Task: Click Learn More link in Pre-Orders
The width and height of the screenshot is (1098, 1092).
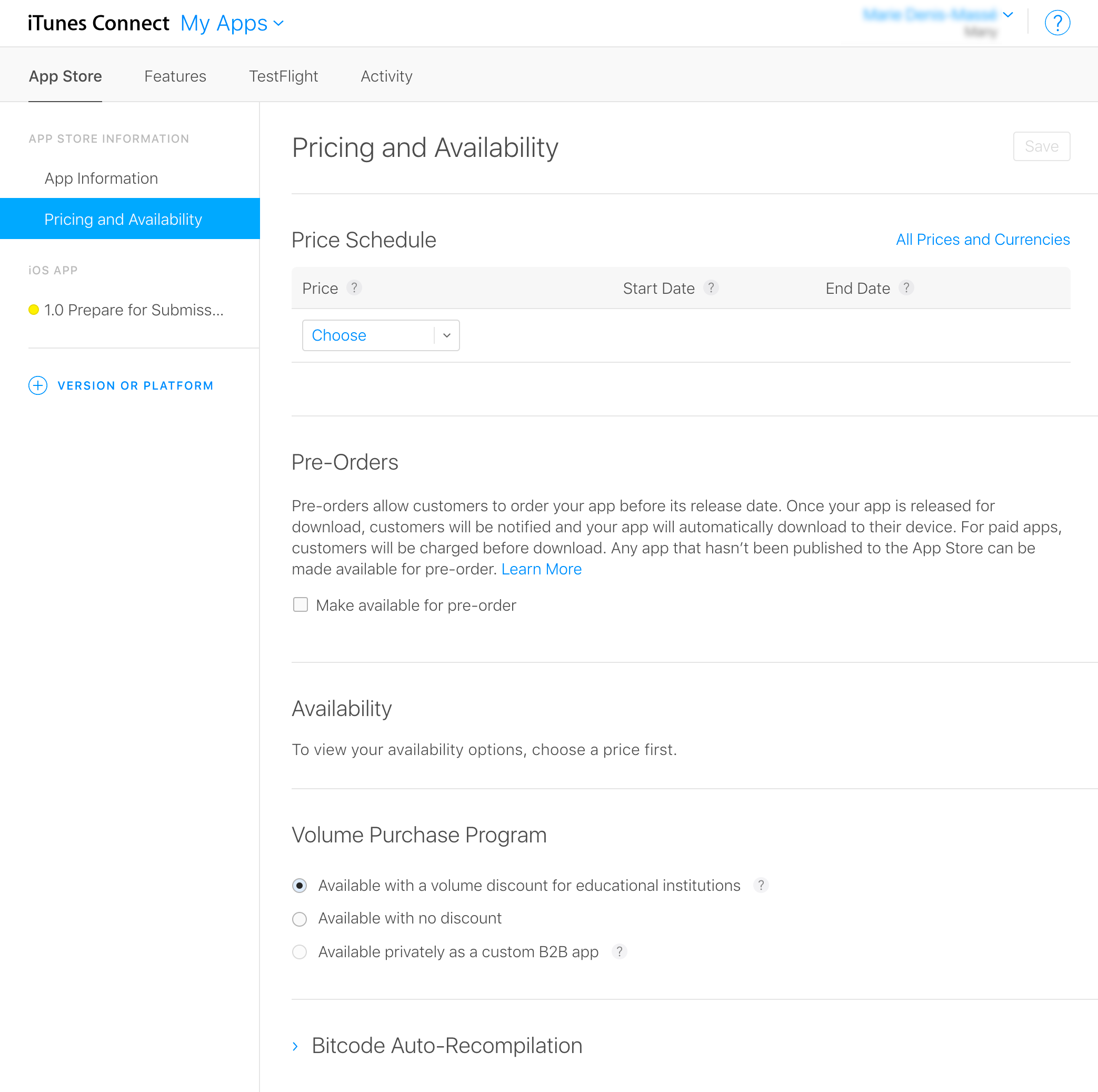Action: coord(541,569)
